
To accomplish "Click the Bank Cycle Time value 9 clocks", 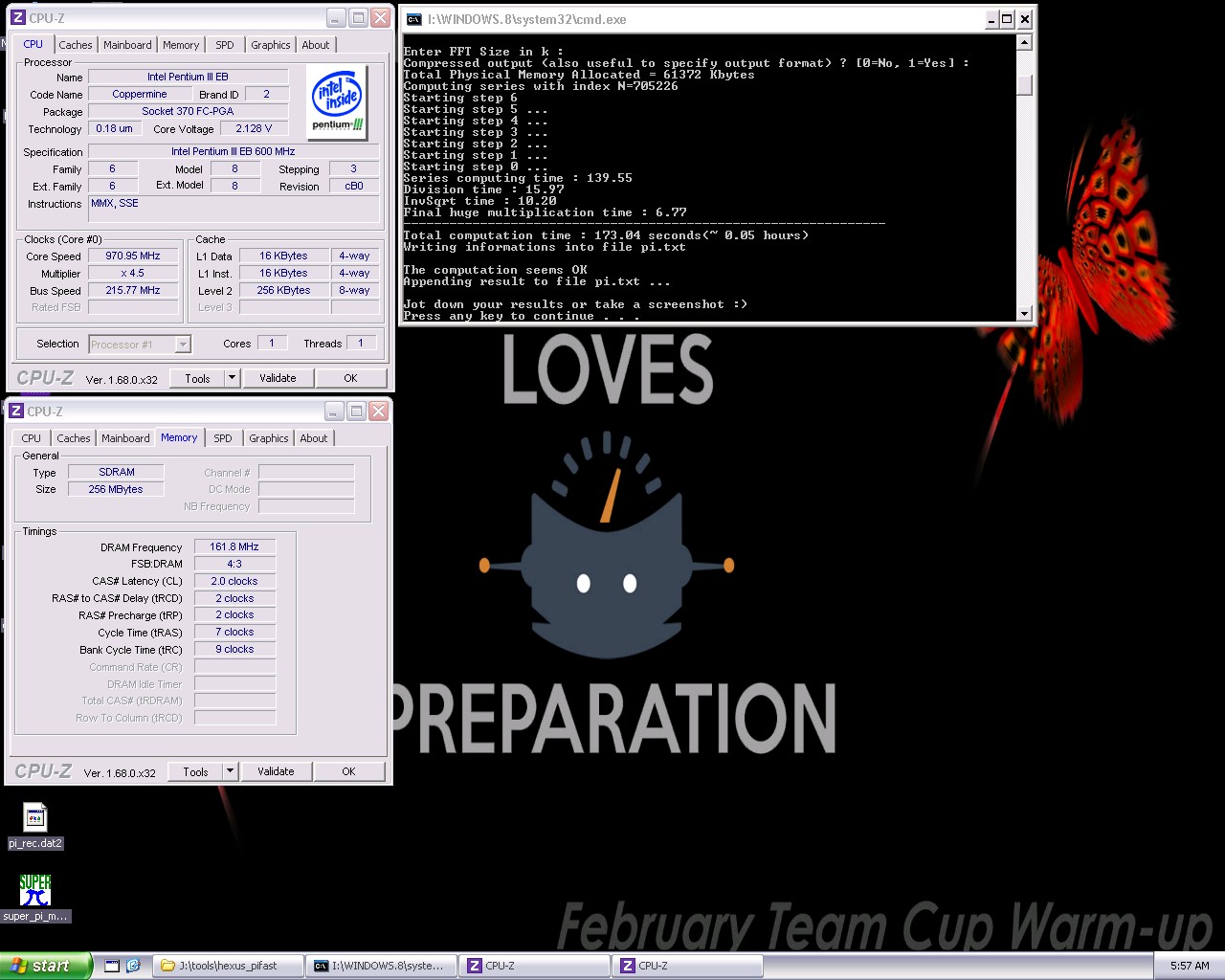I will (x=234, y=649).
